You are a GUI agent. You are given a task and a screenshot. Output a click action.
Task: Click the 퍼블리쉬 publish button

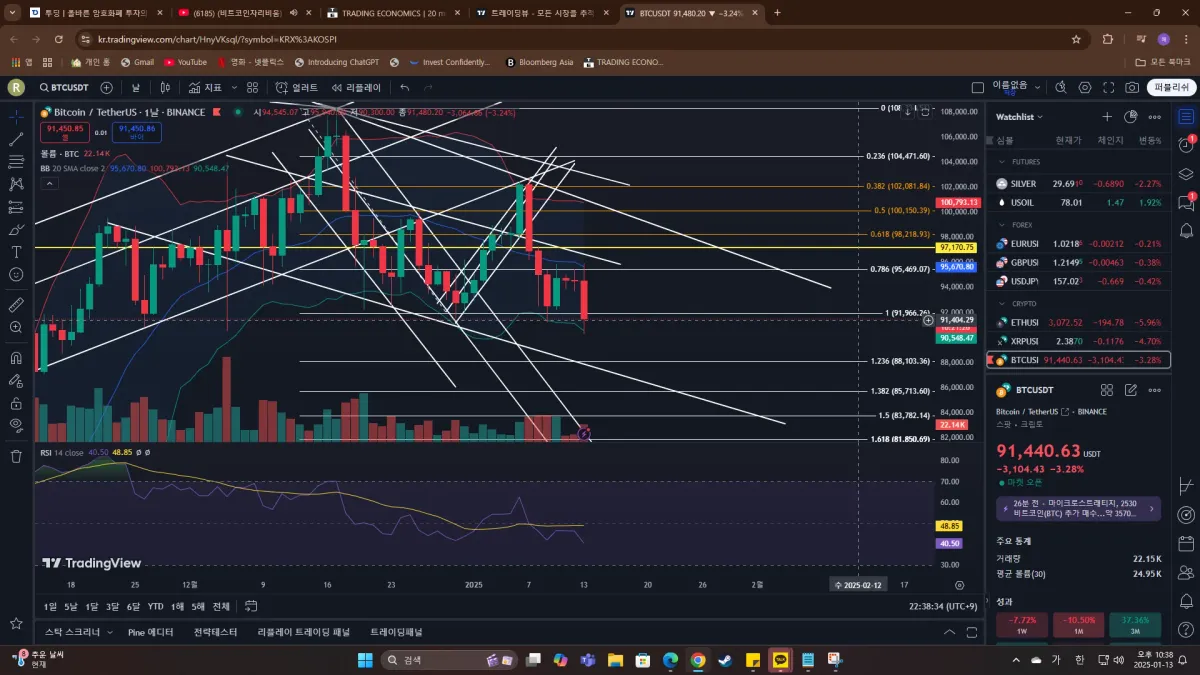pyautogui.click(x=1171, y=88)
